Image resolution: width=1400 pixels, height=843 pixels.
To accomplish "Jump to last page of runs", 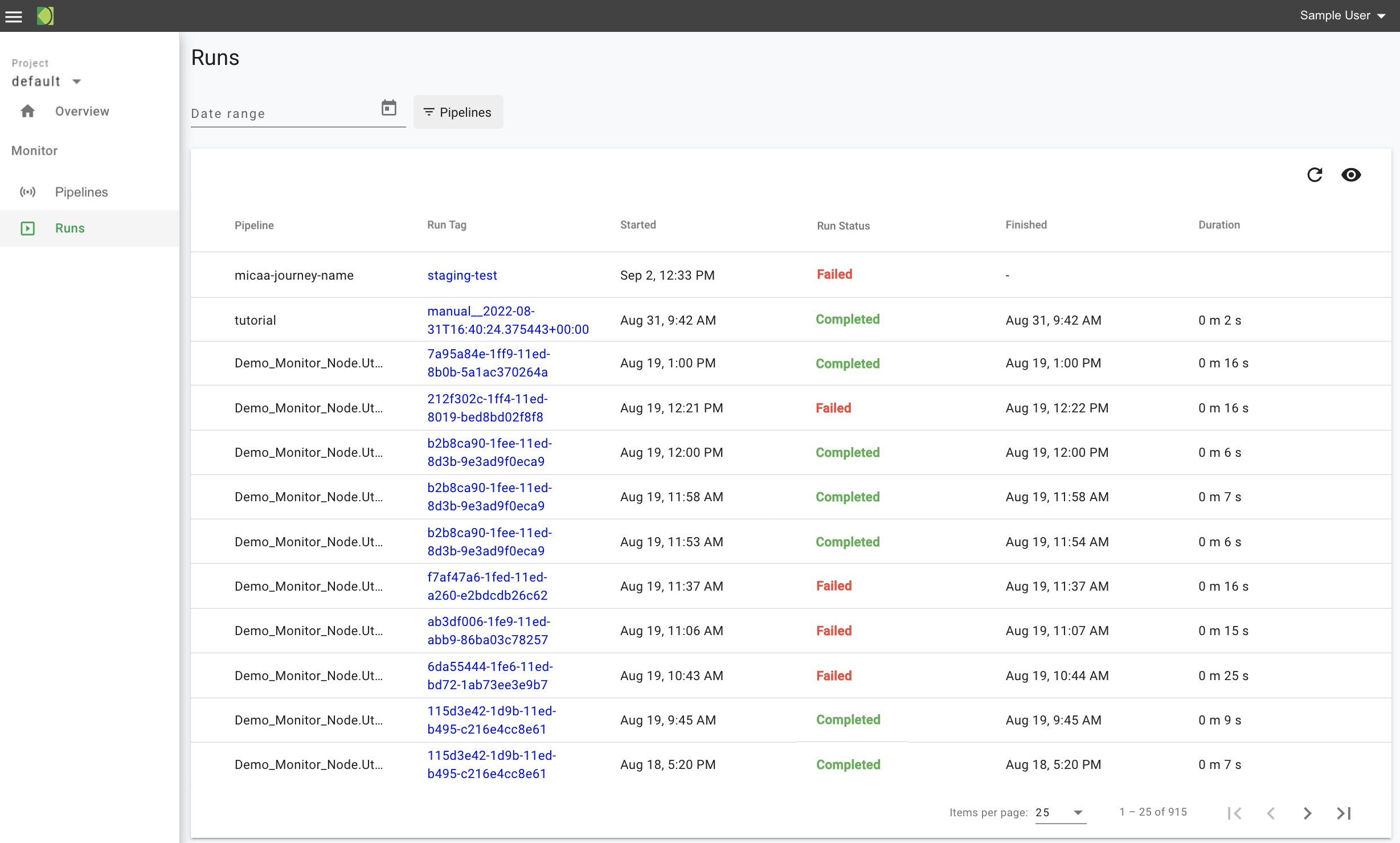I will (1344, 813).
